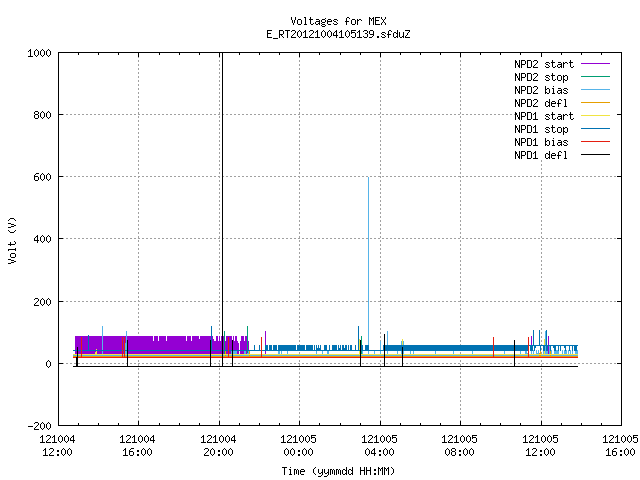Click the 'NPD1 stop' legend label
The image size is (640, 480).
coord(541,129)
